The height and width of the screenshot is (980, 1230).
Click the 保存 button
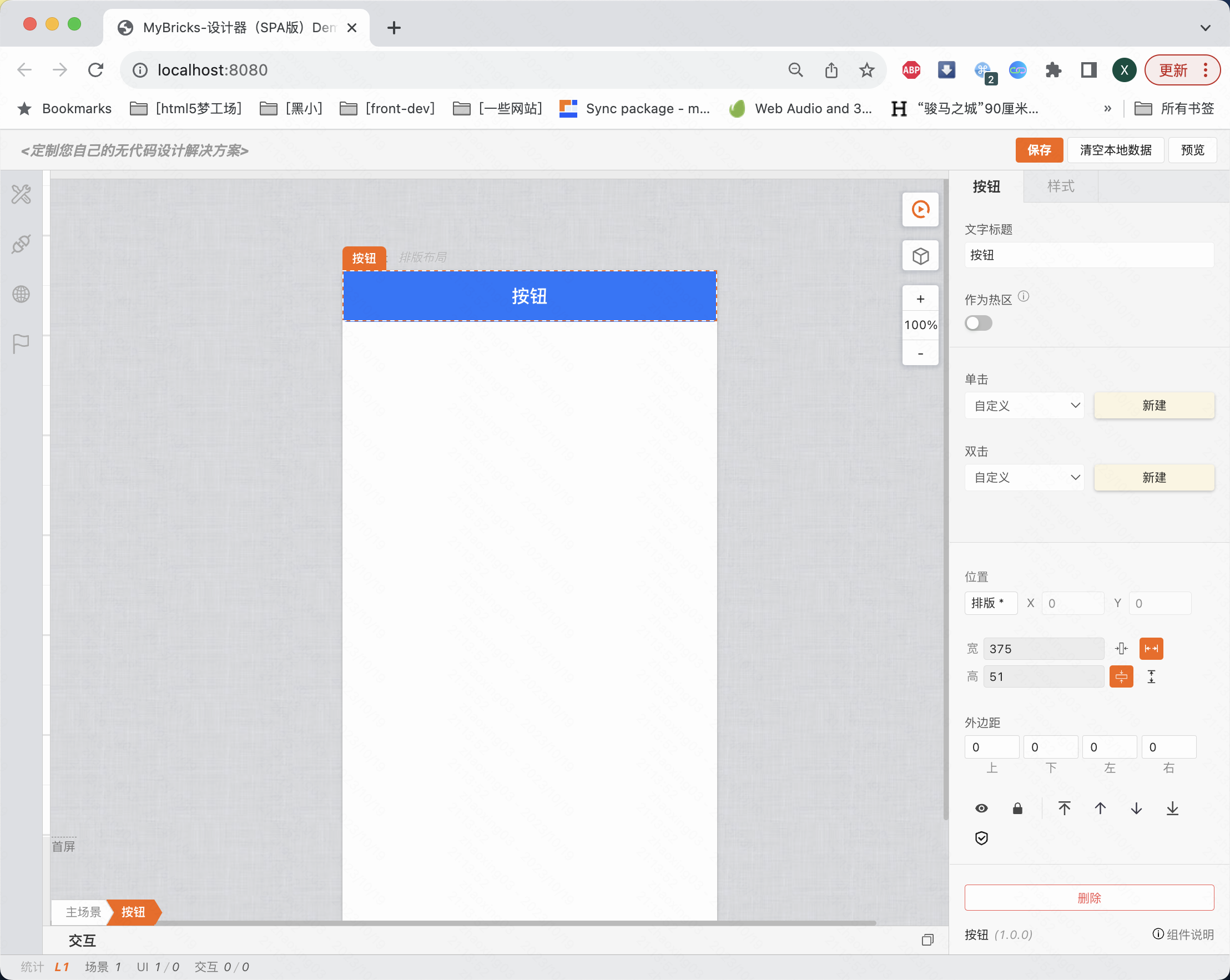1039,150
